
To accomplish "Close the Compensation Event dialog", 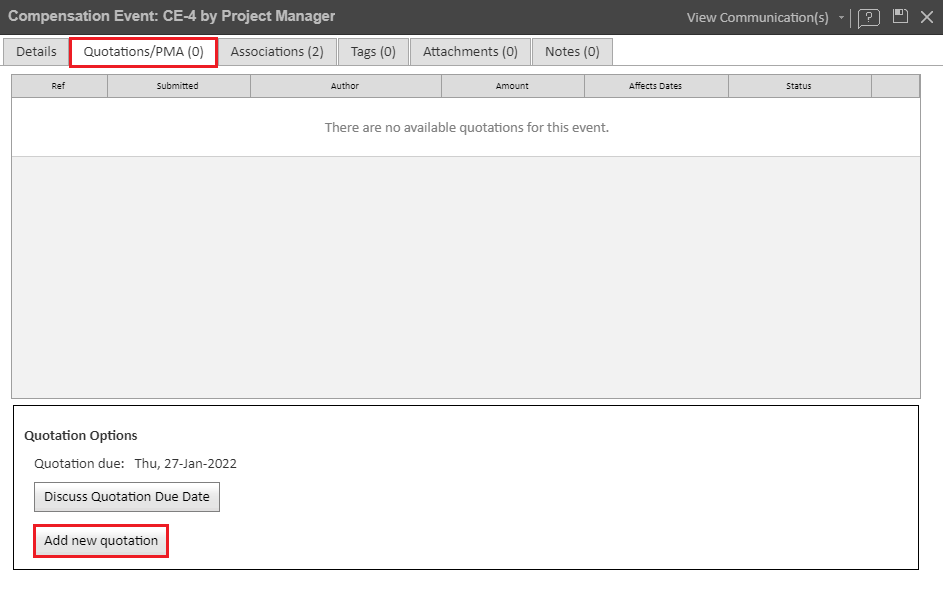I will point(927,17).
